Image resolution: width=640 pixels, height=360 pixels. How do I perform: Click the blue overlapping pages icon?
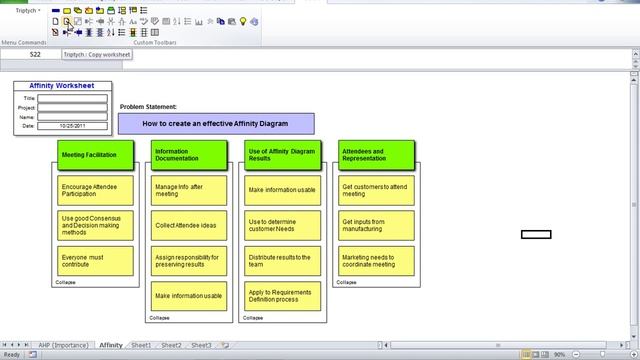(221, 21)
